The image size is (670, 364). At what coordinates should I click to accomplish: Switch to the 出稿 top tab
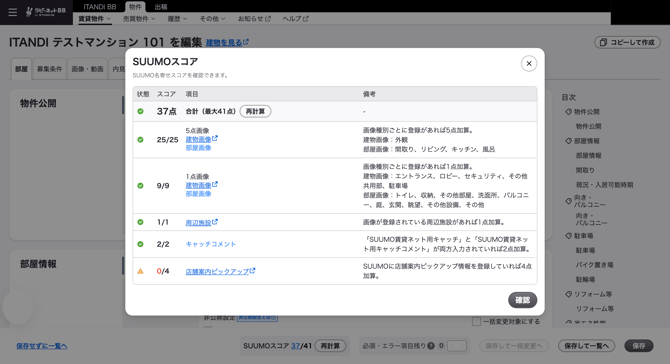click(x=161, y=7)
